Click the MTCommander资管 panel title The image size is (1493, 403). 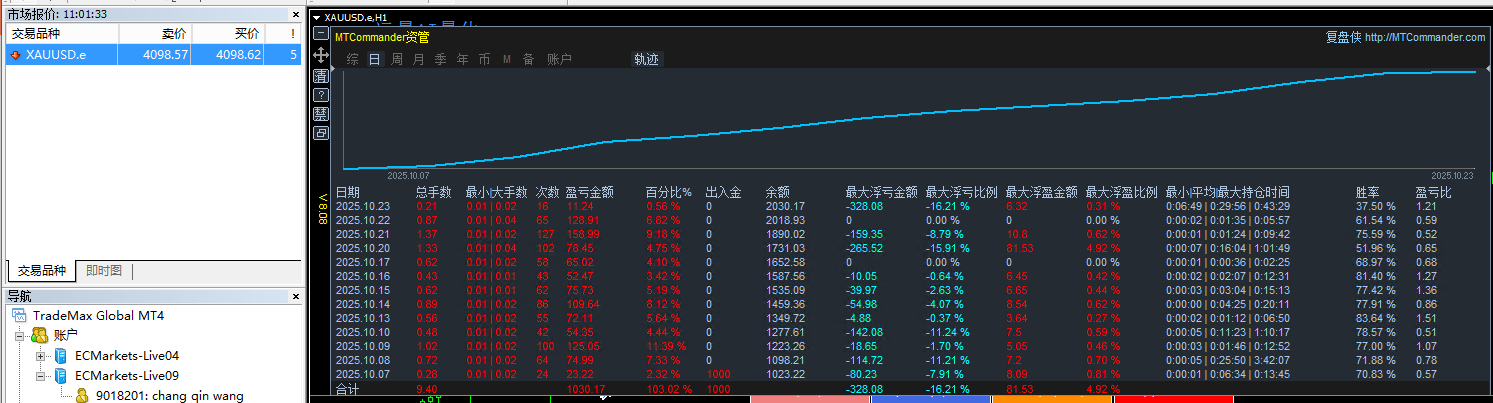[382, 37]
